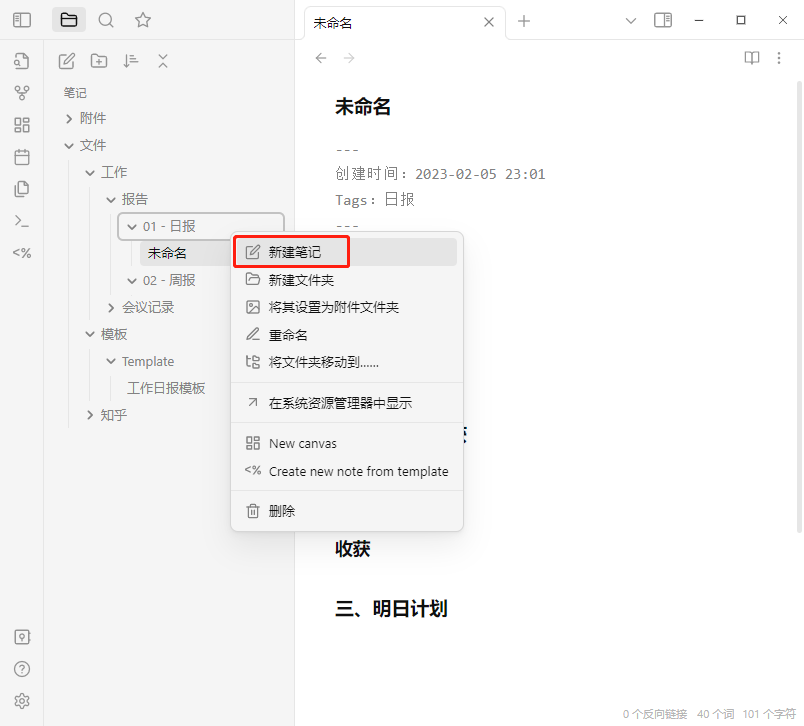Click the new note icon in file explorer
The width and height of the screenshot is (804, 726).
tap(67, 61)
